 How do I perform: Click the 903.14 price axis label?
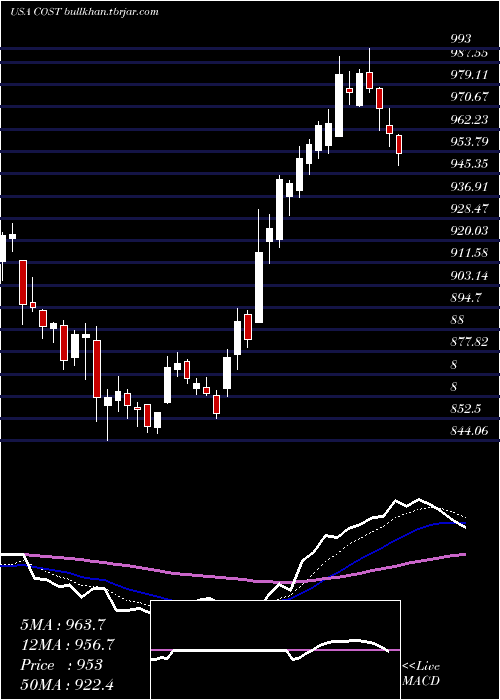click(469, 275)
